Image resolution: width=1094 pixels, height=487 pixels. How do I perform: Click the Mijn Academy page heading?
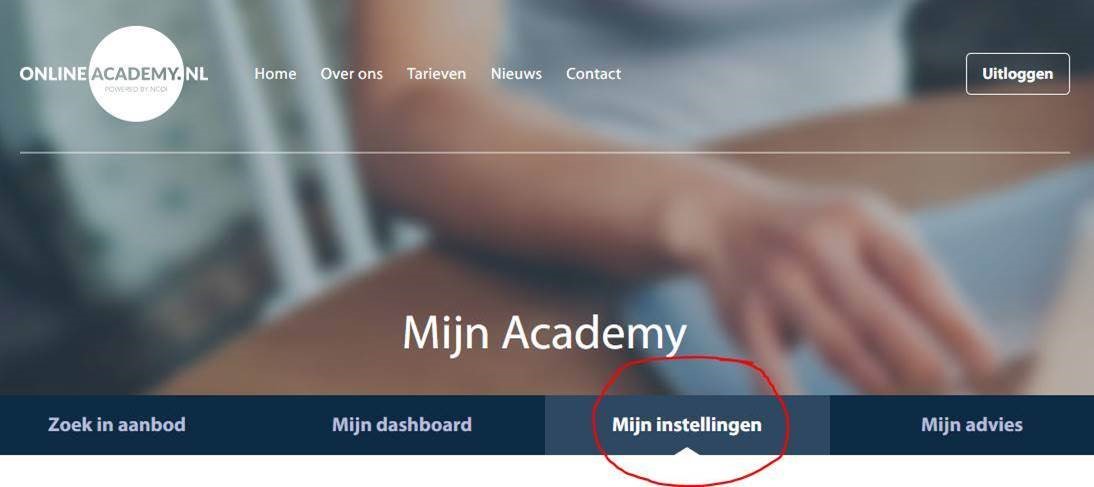[x=544, y=335]
